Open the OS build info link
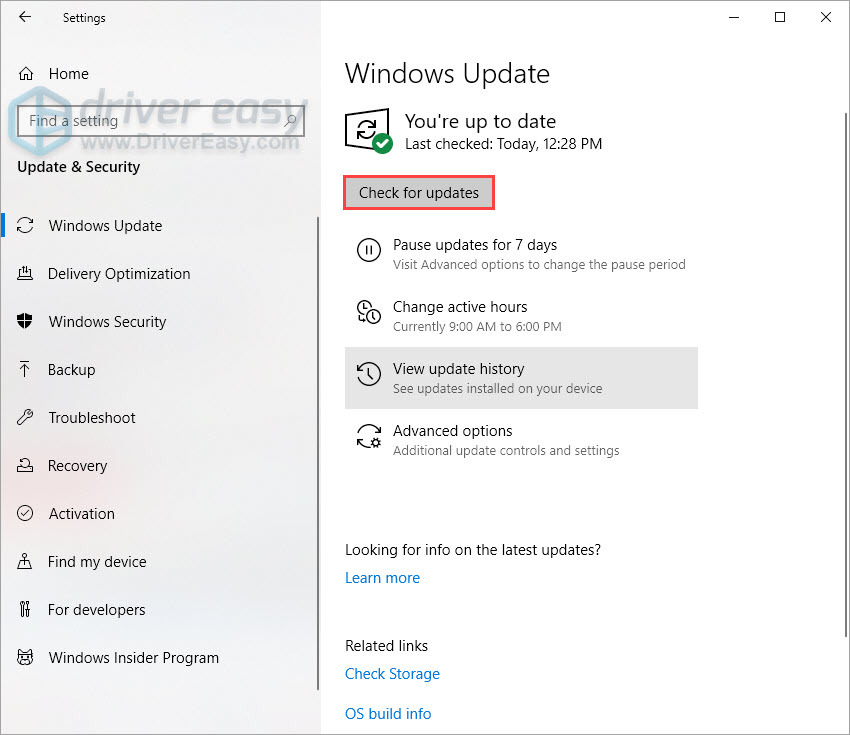 point(388,714)
